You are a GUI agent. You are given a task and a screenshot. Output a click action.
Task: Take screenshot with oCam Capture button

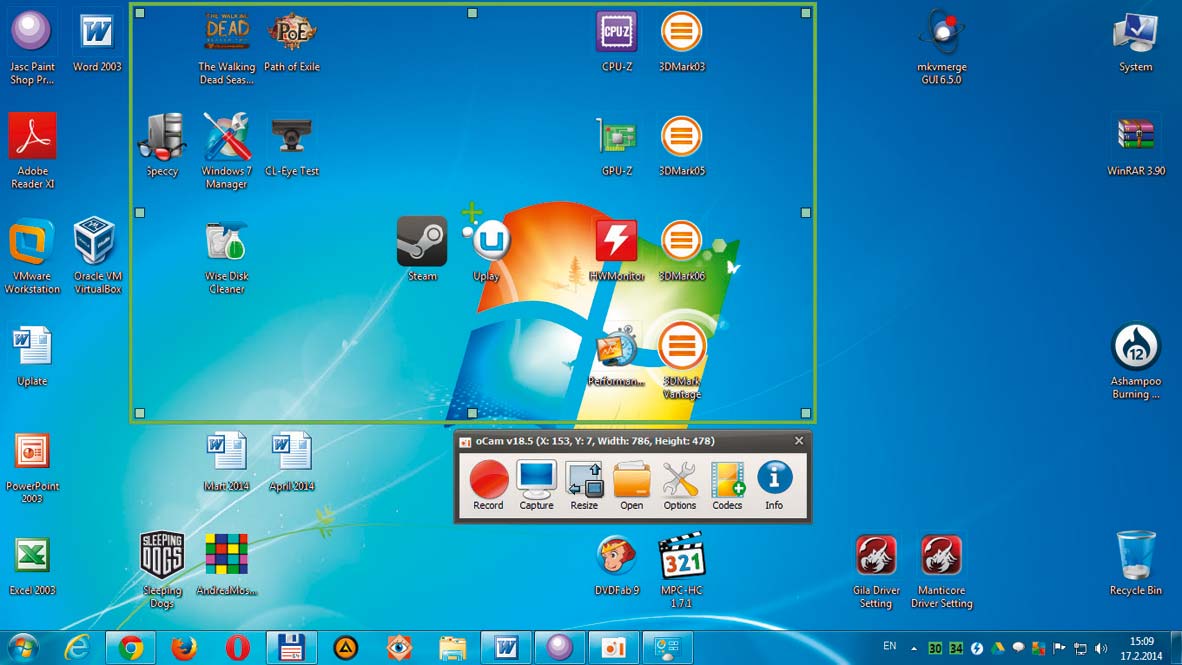click(x=537, y=486)
